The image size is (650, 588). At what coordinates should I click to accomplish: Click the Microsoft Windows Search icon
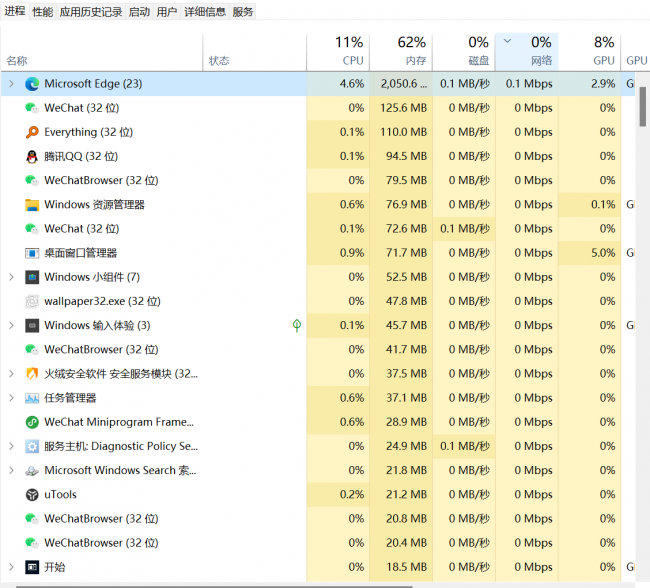click(x=32, y=471)
